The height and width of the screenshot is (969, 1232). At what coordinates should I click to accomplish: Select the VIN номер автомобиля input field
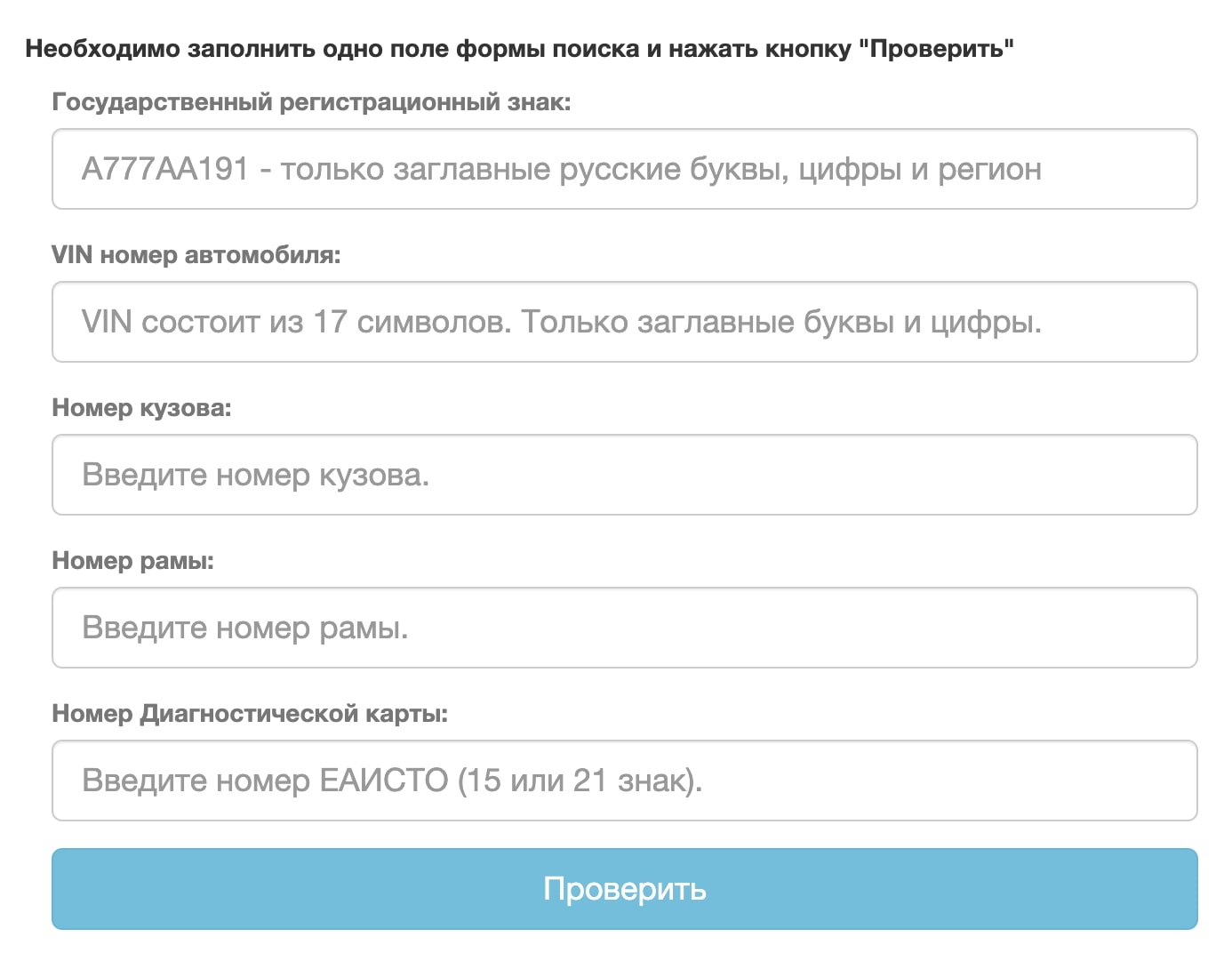(624, 322)
